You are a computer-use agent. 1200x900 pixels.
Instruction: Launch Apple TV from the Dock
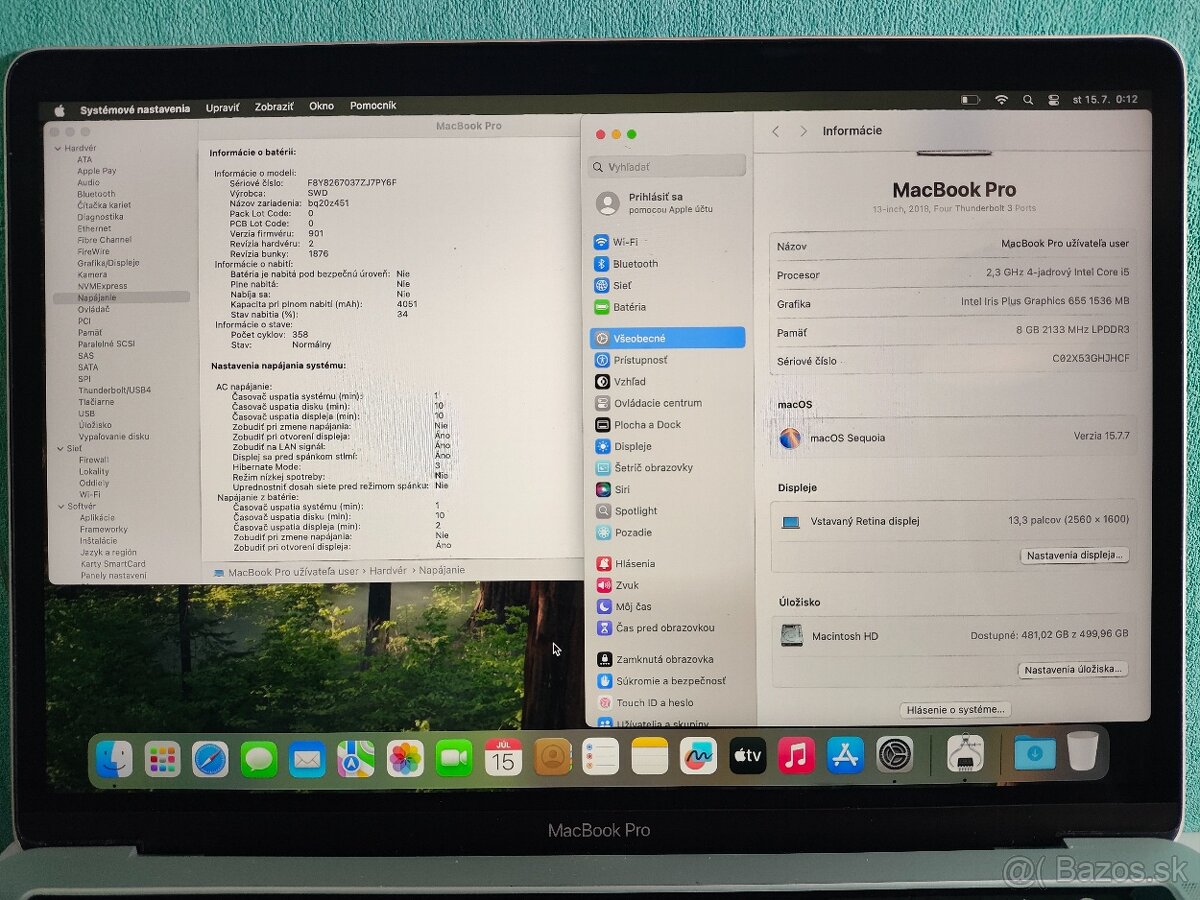click(x=747, y=756)
